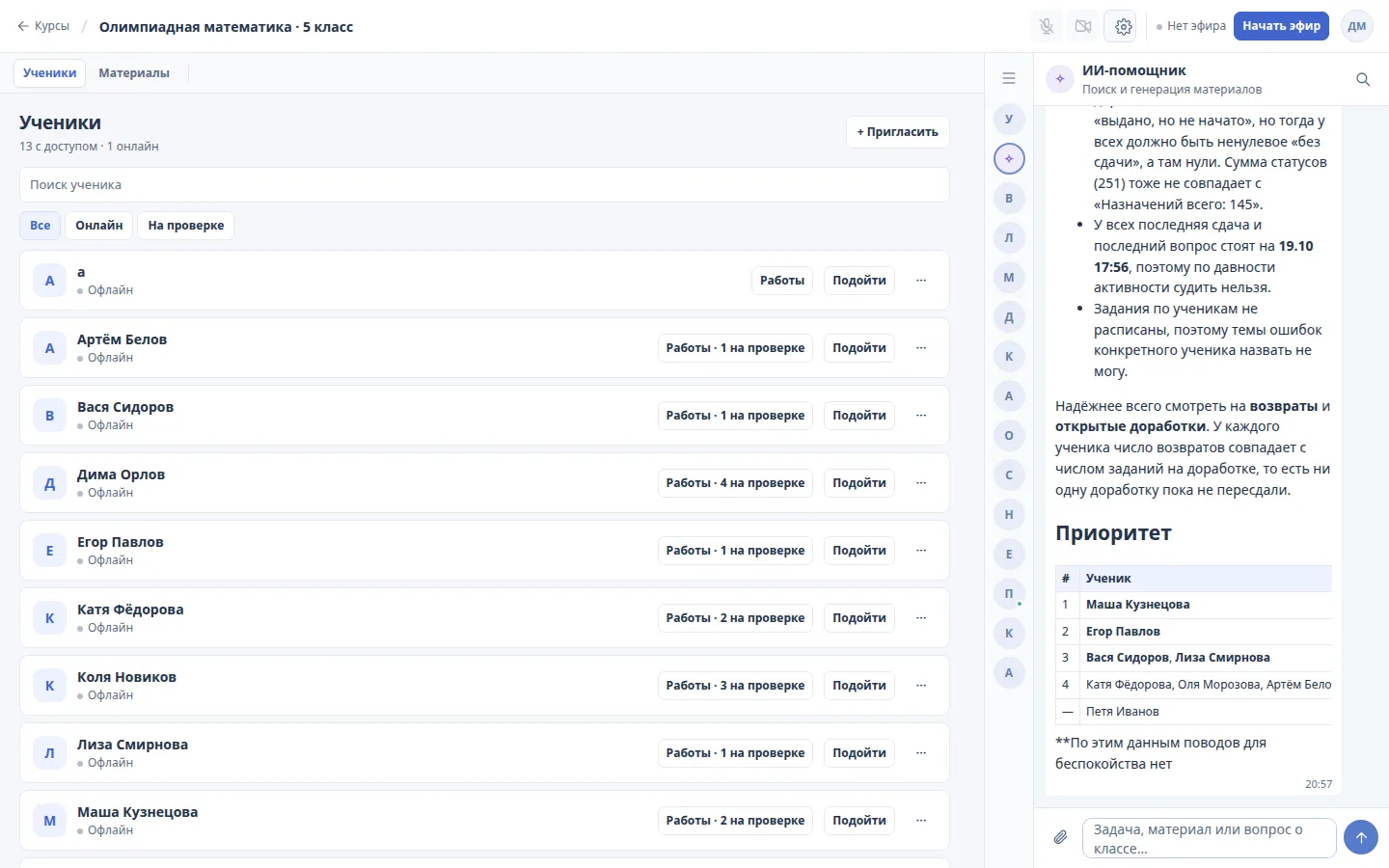Screen dimensions: 1389x868
Task: Click the Н avatar in sidebar strip
Action: click(x=1009, y=514)
